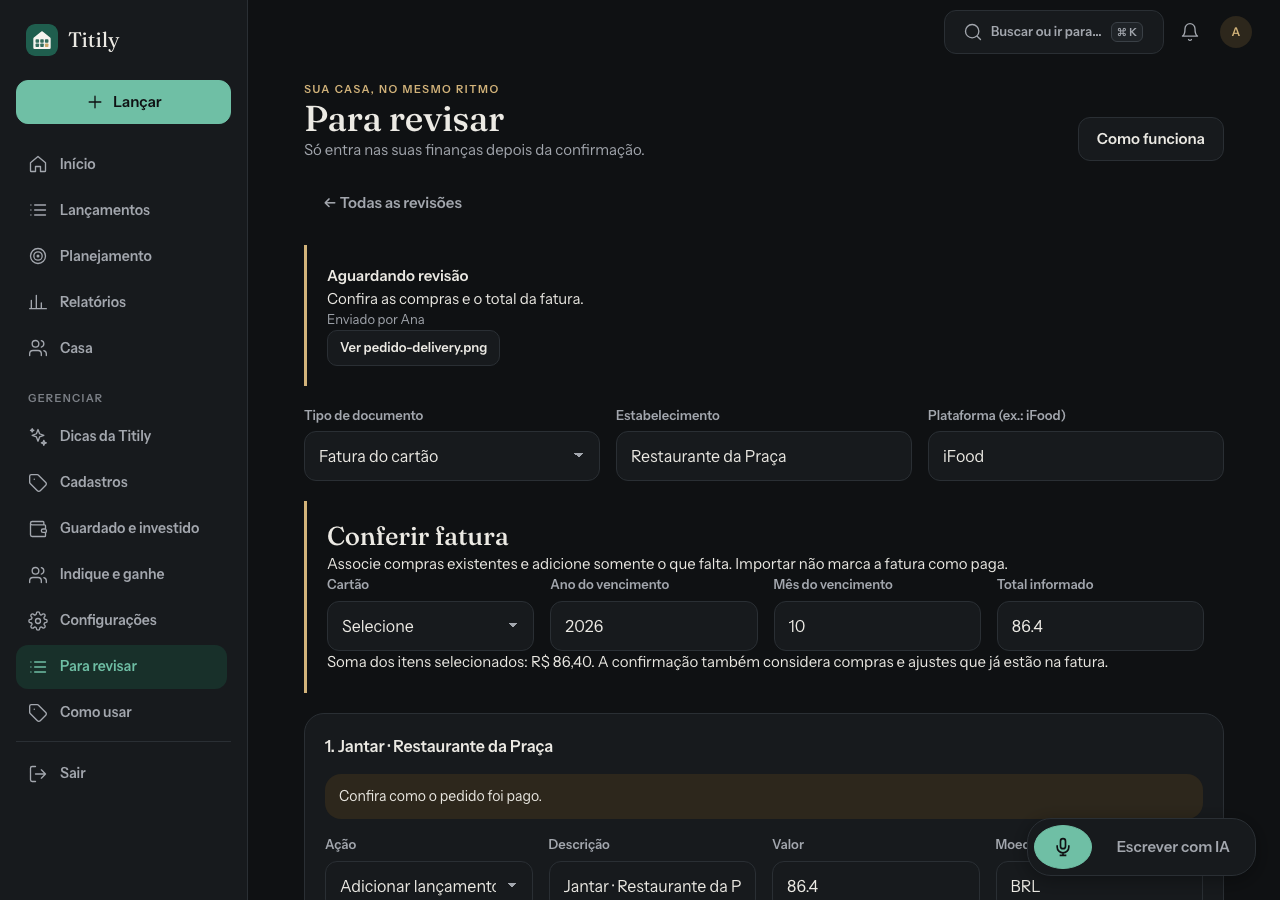Click the home icon beside Início

coord(38,164)
